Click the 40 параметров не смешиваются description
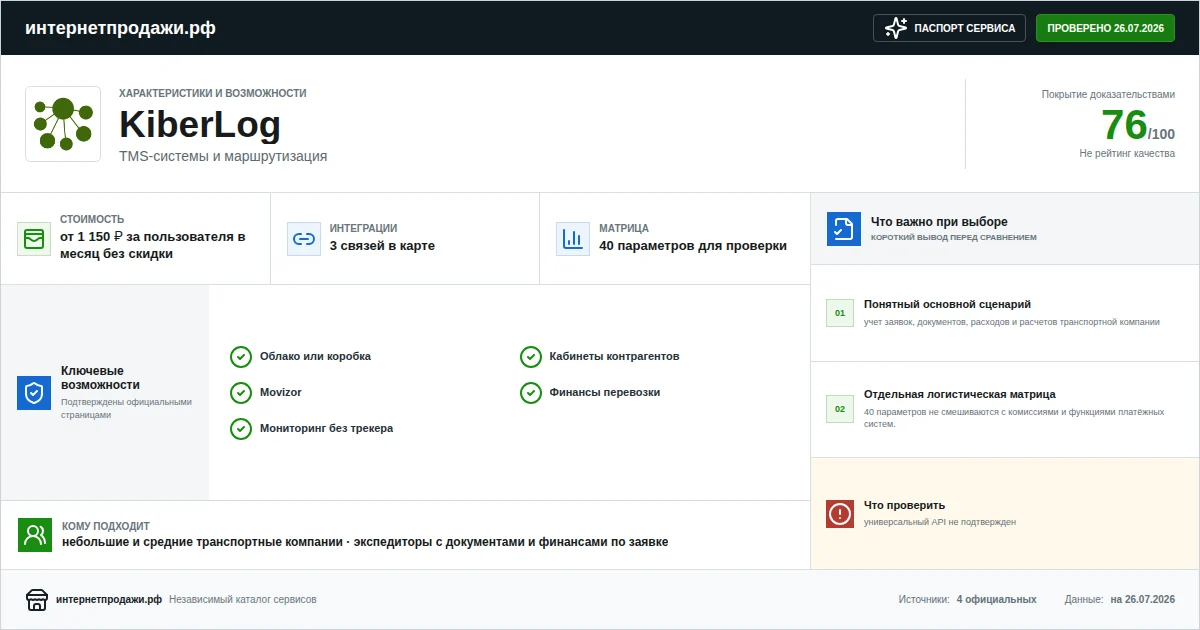This screenshot has height=630, width=1200. (x=1014, y=417)
